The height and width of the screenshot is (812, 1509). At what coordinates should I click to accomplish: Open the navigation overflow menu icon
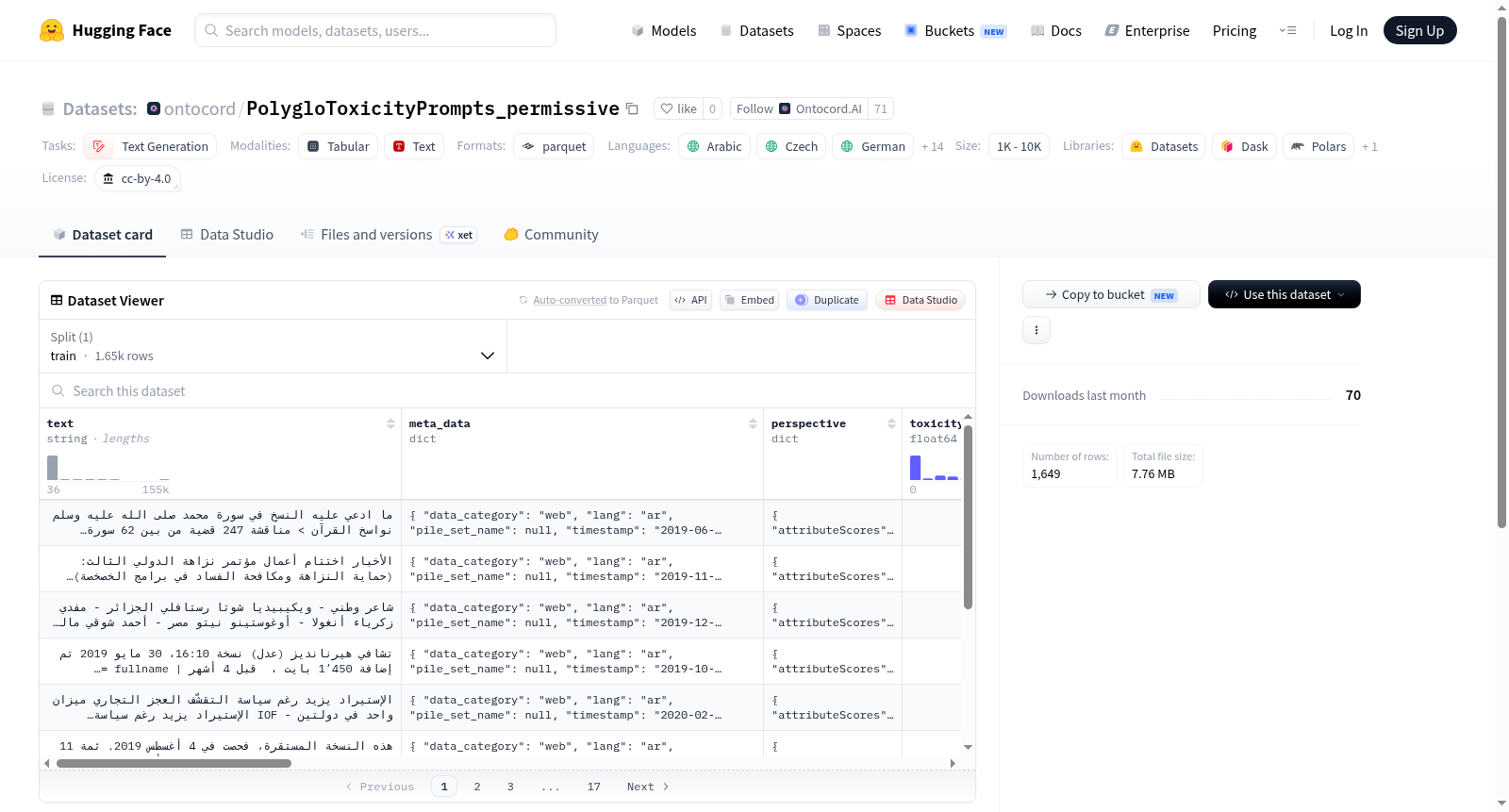pyautogui.click(x=1287, y=31)
